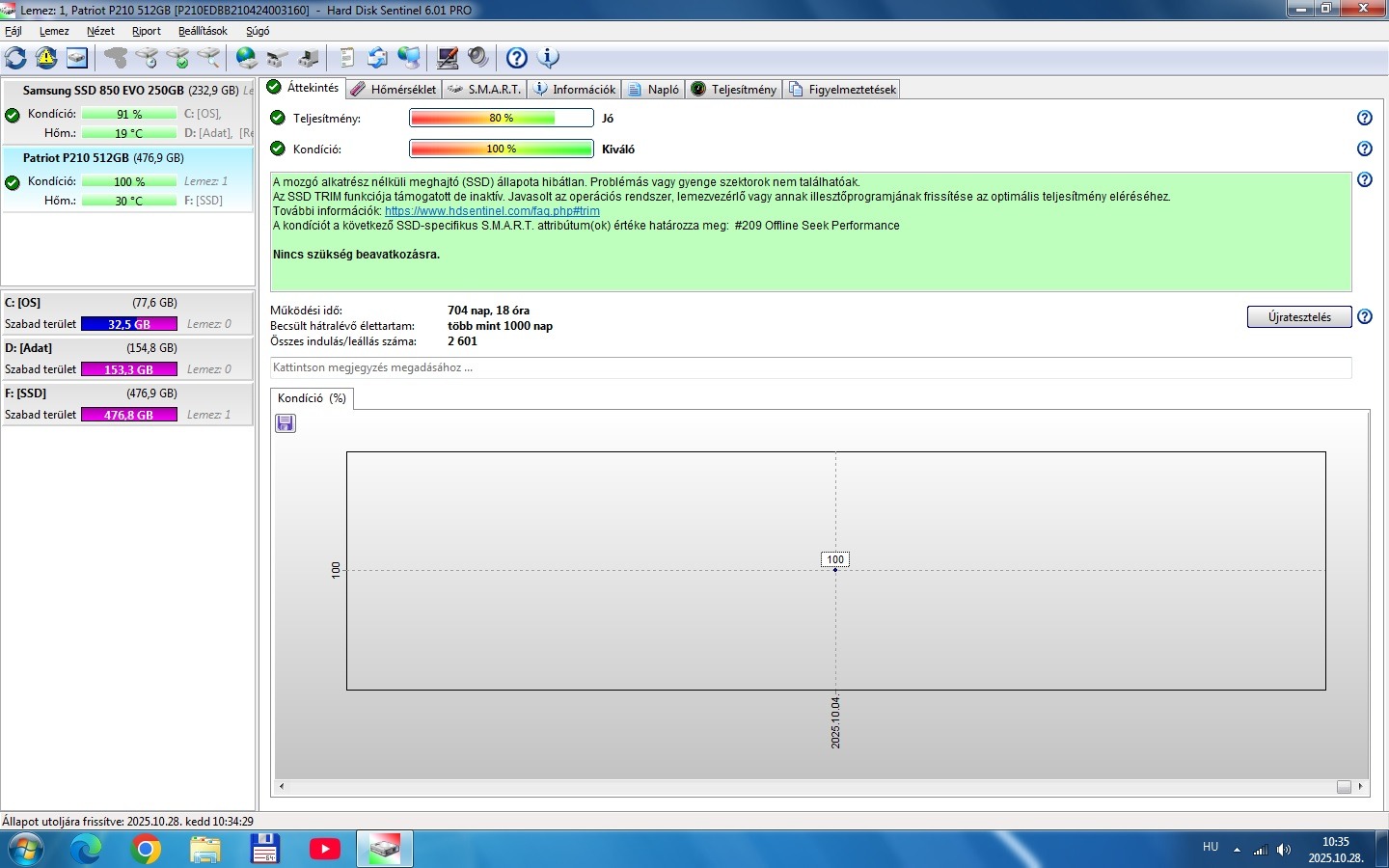Click the Újratesztelés button

pyautogui.click(x=1299, y=317)
